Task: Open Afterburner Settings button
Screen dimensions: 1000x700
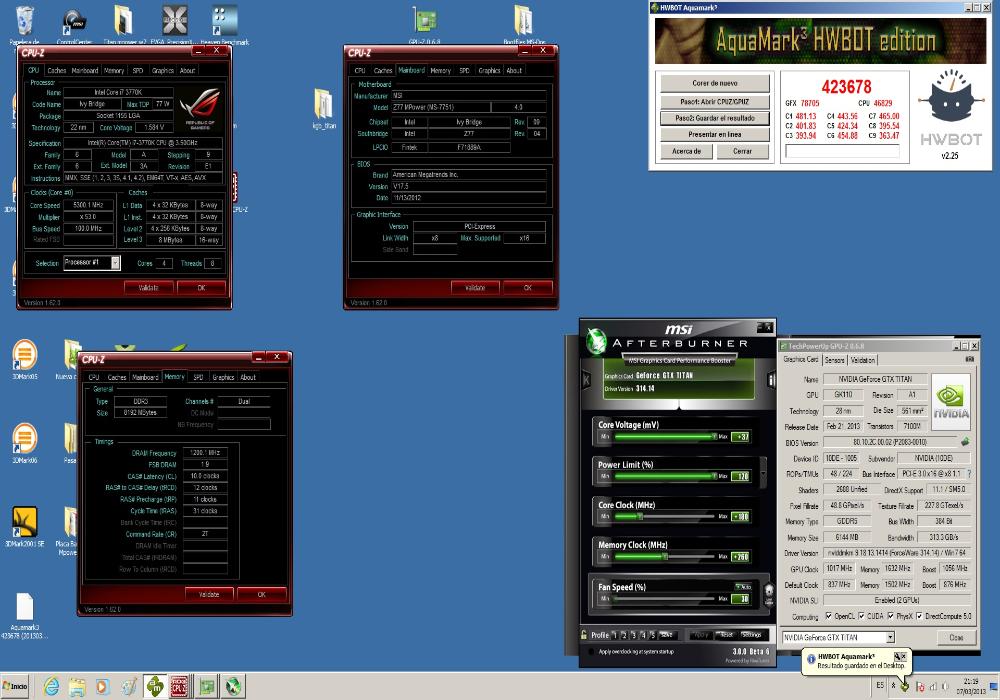Action: (752, 634)
